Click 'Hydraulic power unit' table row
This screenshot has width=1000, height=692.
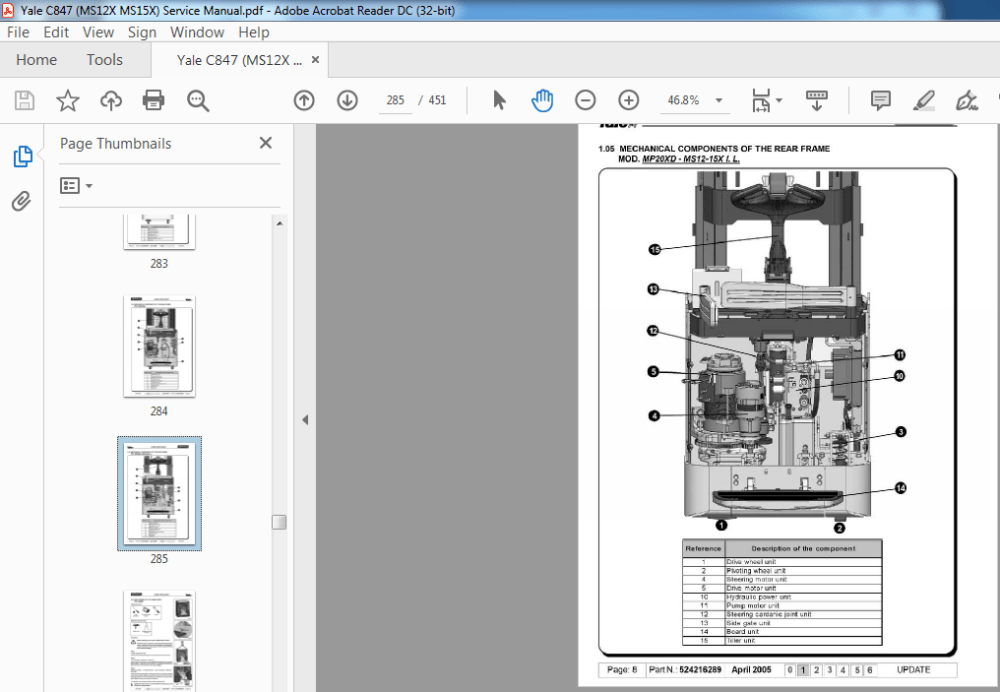click(783, 597)
